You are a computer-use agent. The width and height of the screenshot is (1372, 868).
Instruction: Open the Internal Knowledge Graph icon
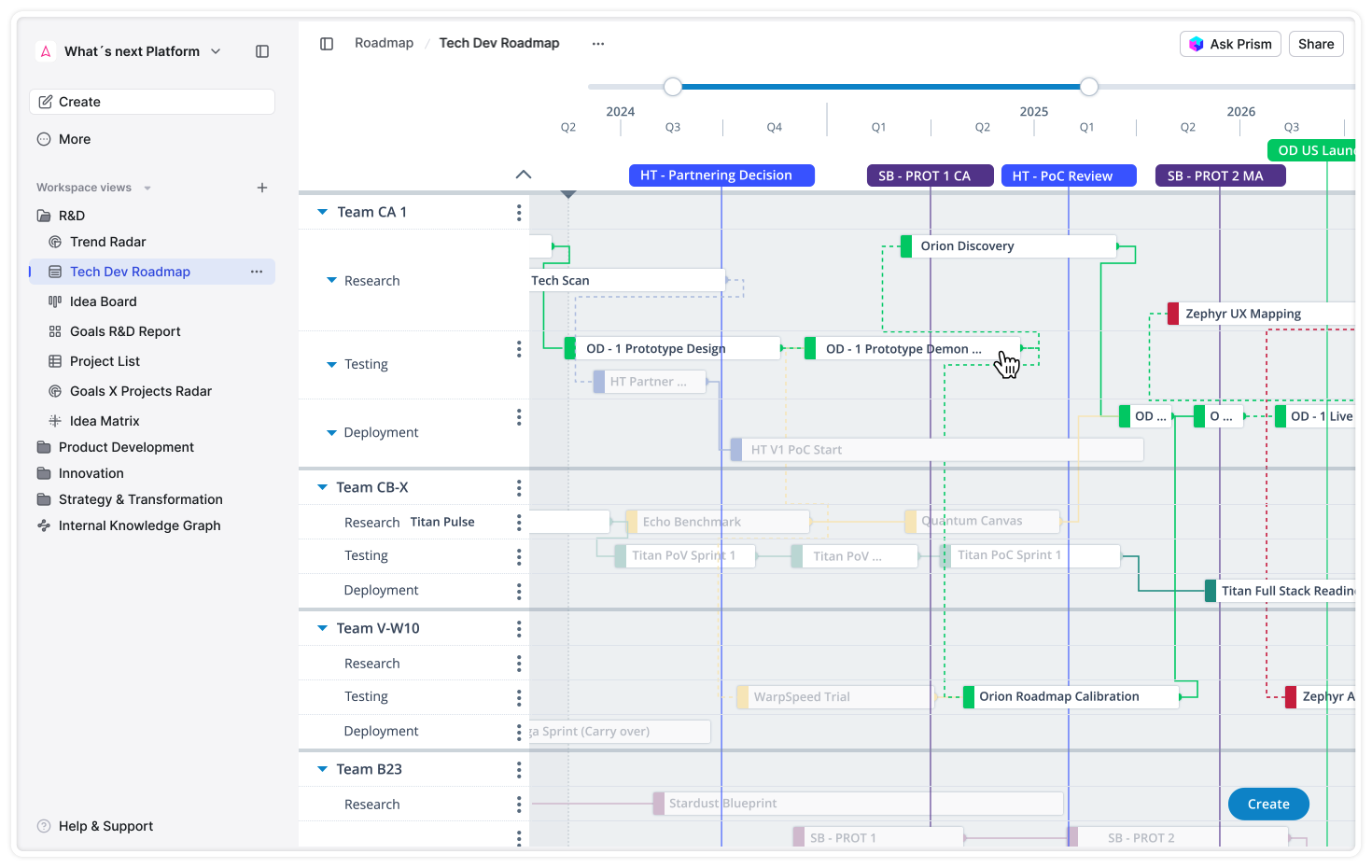[44, 525]
